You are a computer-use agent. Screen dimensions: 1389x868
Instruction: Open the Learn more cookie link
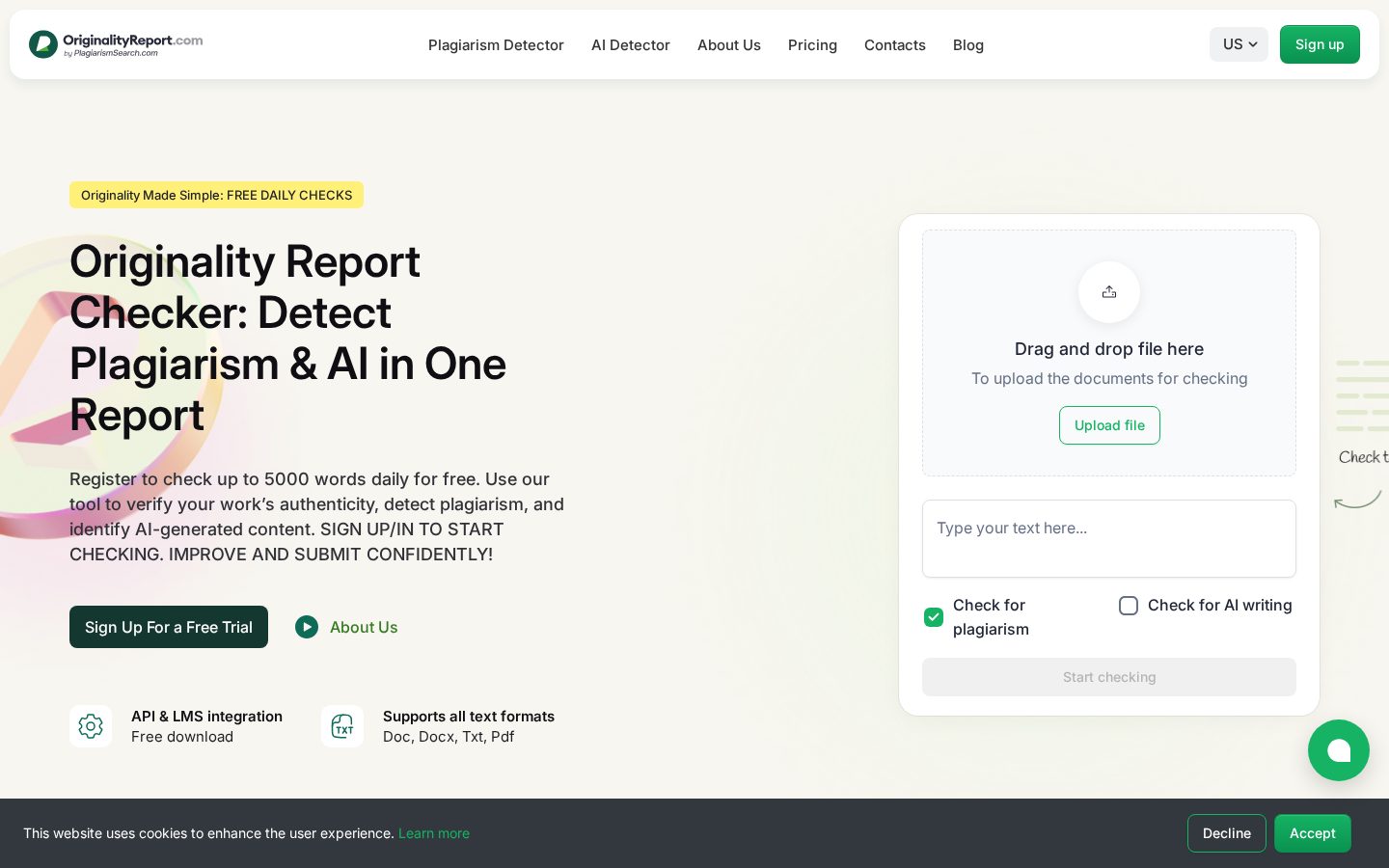434,833
